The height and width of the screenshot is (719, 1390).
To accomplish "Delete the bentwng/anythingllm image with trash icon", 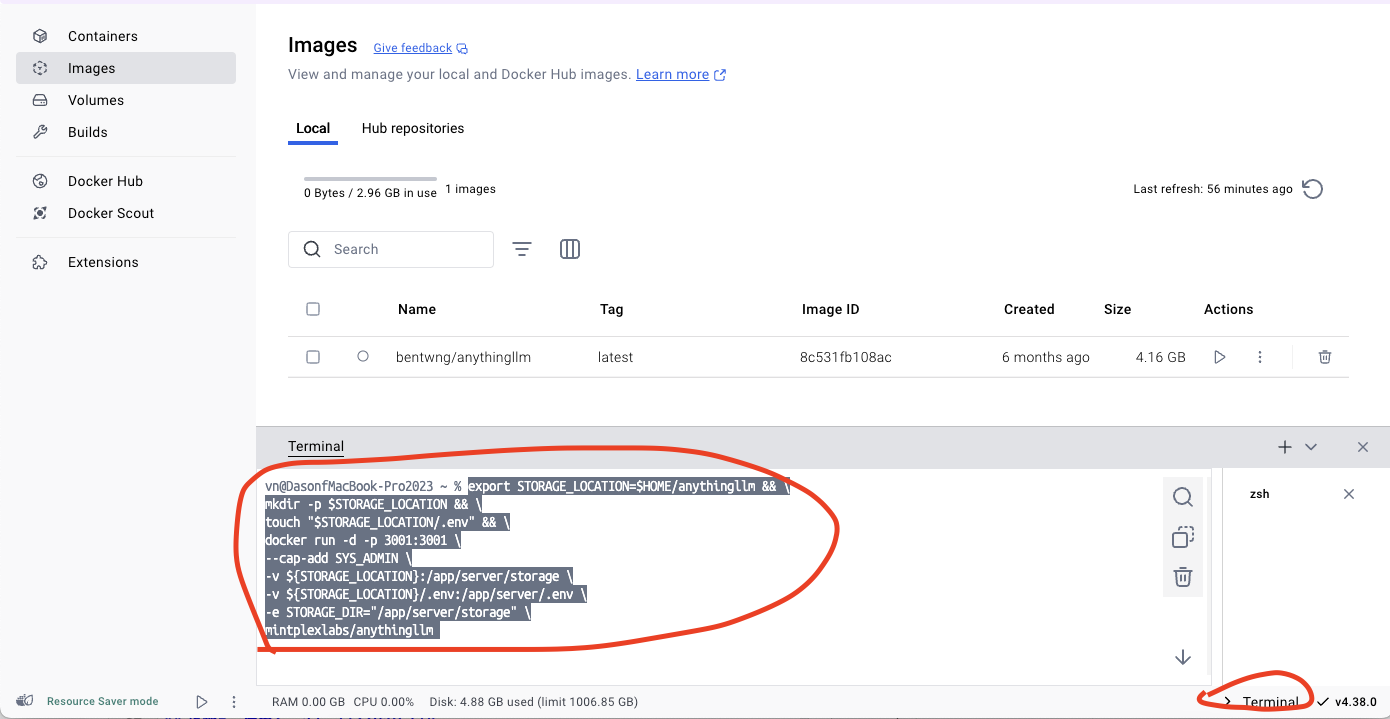I will tap(1325, 357).
